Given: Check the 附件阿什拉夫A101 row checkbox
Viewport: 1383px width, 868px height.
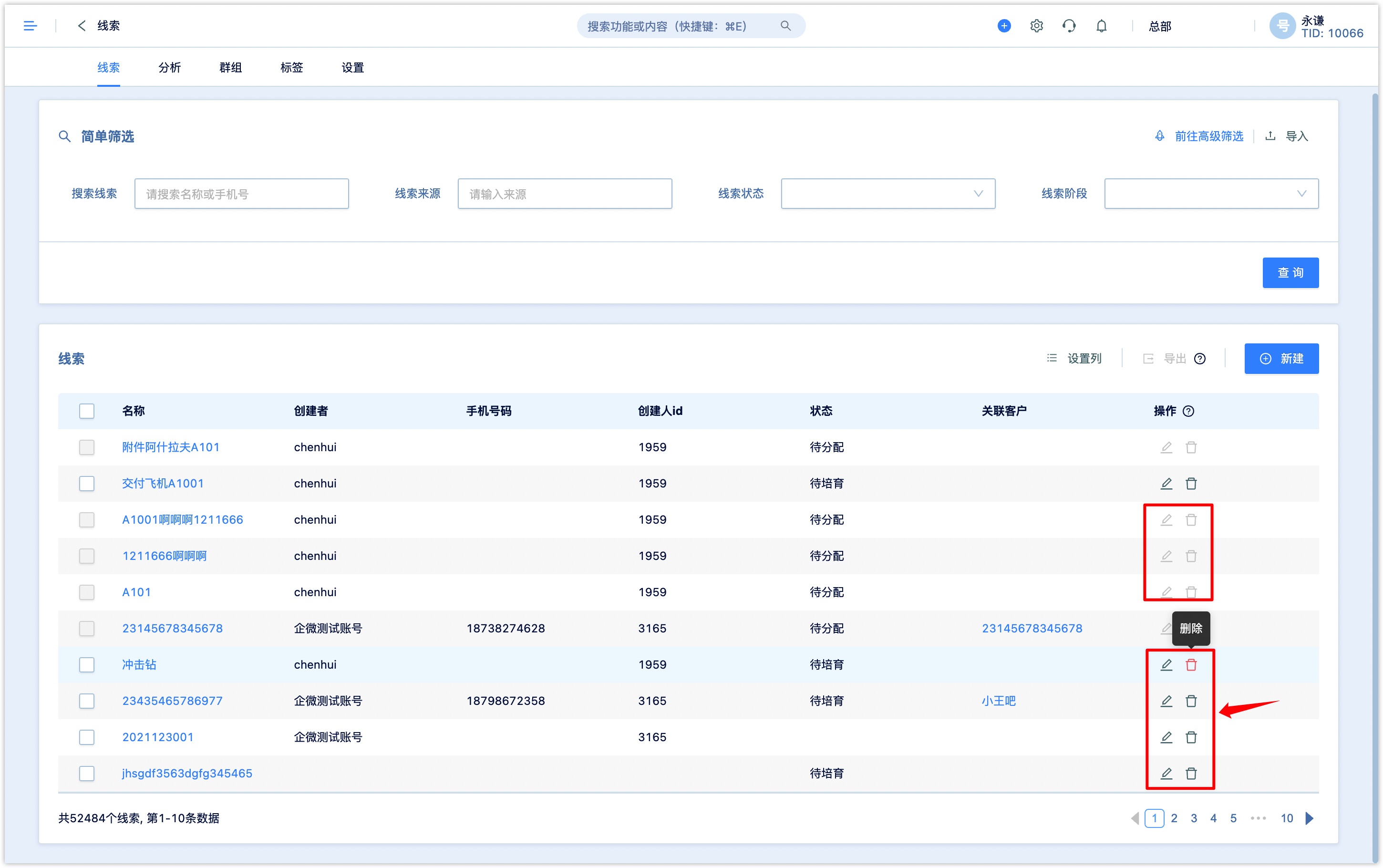Looking at the screenshot, I should point(87,447).
